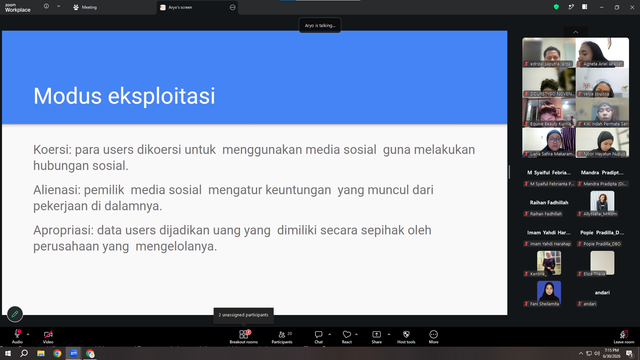Click Raihan Fadhillah participant tile
Viewport: 640px width, 360px height.
click(549, 203)
